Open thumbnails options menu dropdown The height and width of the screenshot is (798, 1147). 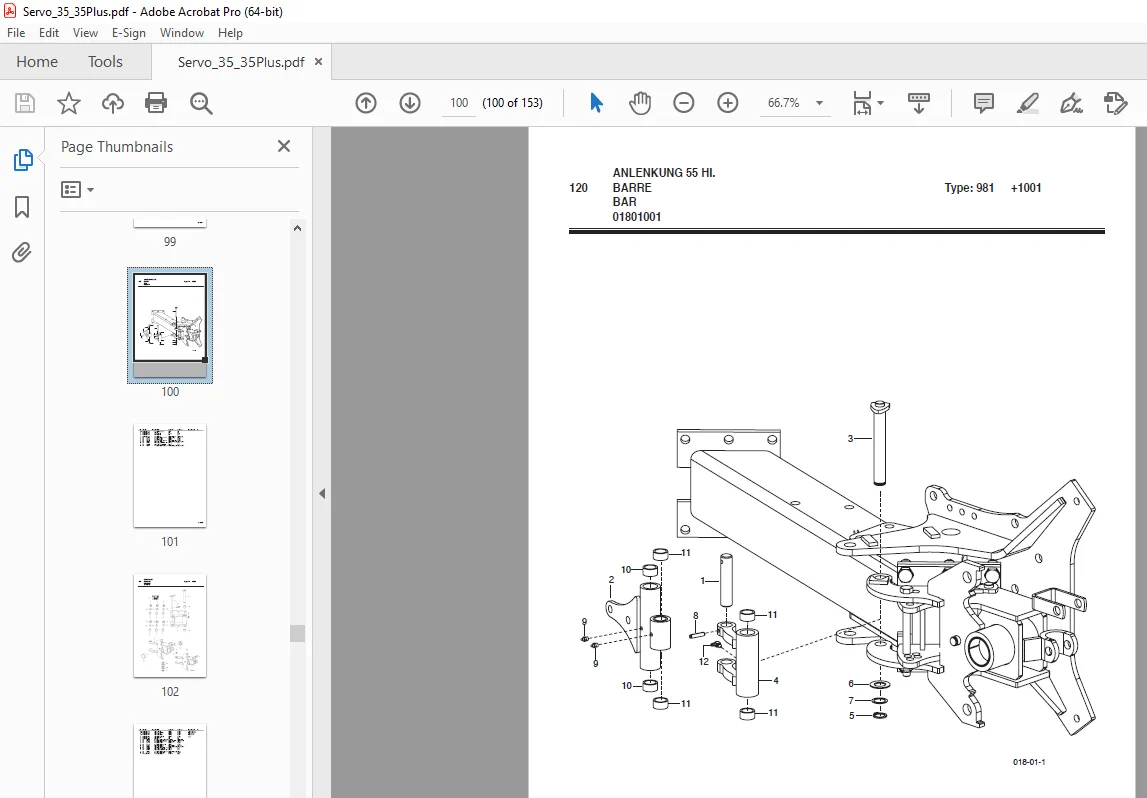click(x=78, y=189)
